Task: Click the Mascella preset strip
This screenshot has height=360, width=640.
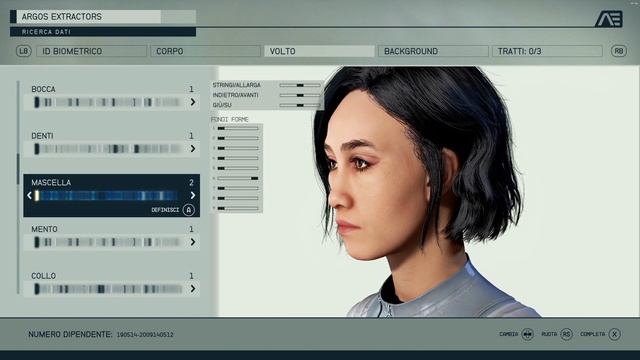Action: click(x=107, y=196)
